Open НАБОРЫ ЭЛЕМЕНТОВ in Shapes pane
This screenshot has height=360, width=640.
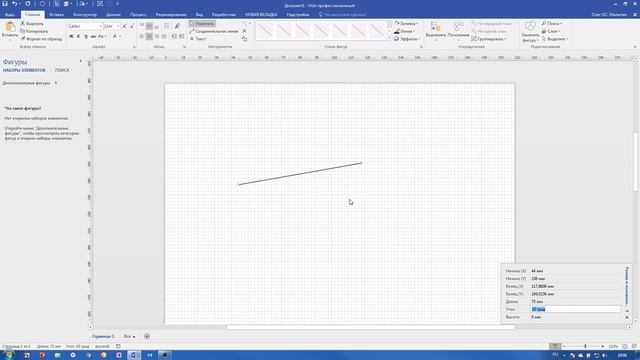pos(24,70)
